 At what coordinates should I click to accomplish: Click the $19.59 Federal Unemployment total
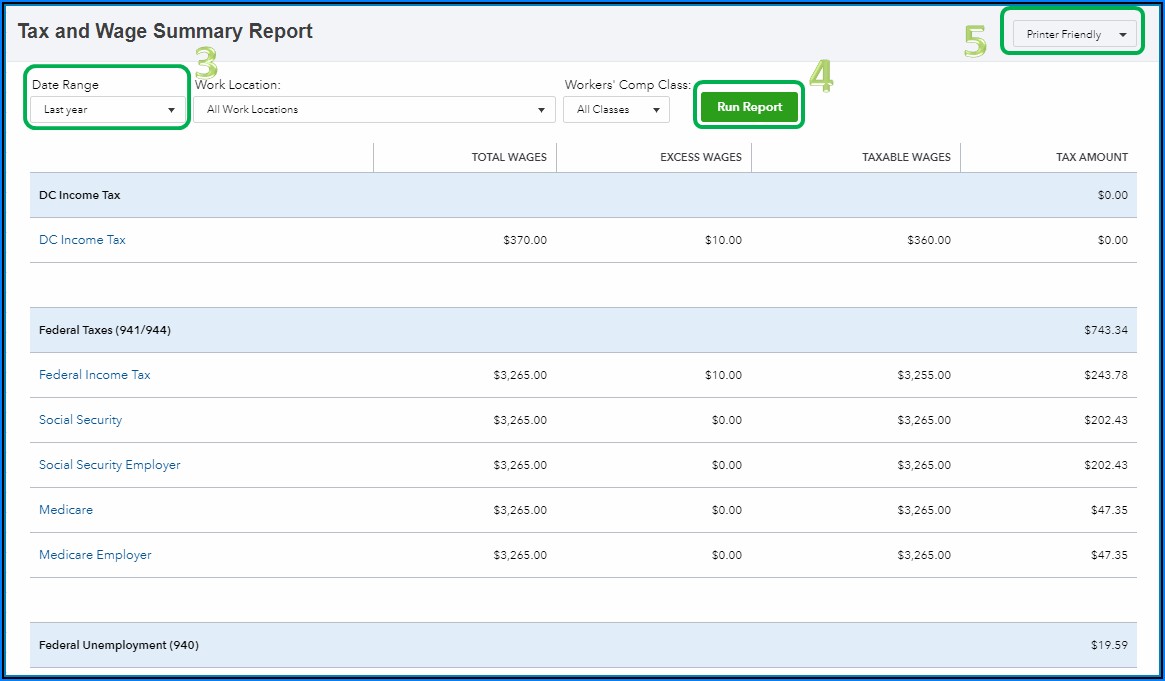[x=1108, y=645]
